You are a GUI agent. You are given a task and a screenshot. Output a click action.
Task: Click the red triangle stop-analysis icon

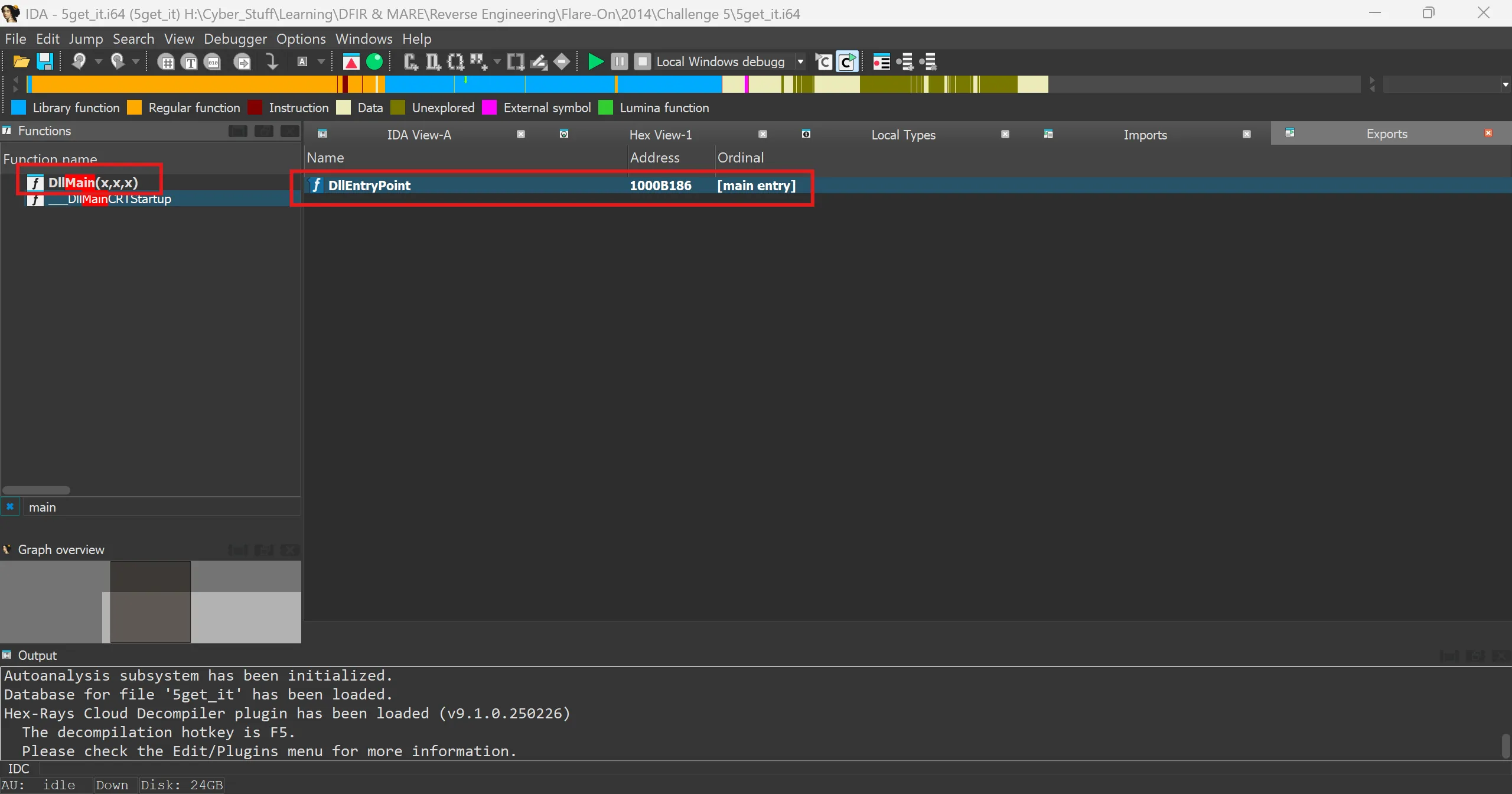coord(351,61)
